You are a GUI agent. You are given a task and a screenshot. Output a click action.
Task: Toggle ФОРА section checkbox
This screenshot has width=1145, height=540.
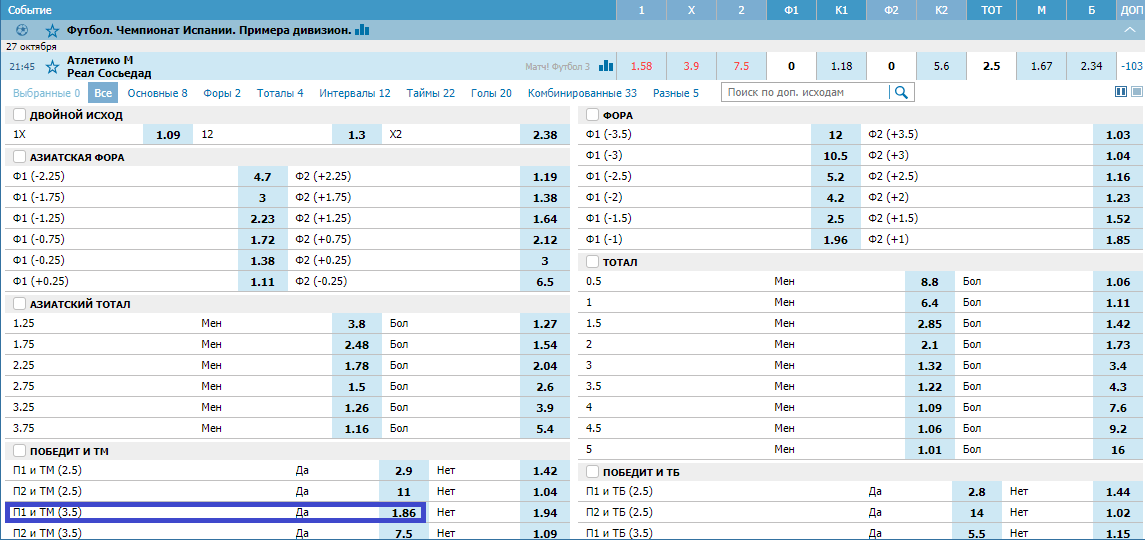click(x=592, y=115)
